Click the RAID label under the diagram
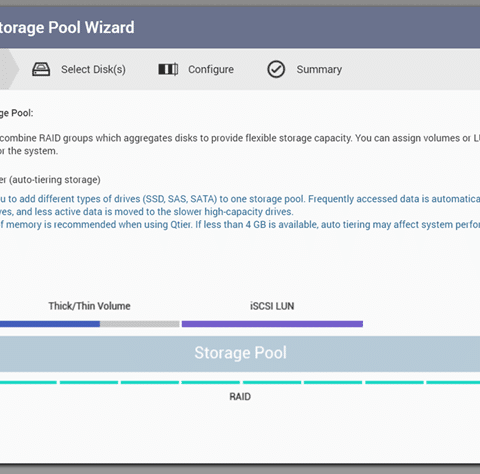This screenshot has width=480, height=474. pyautogui.click(x=240, y=397)
